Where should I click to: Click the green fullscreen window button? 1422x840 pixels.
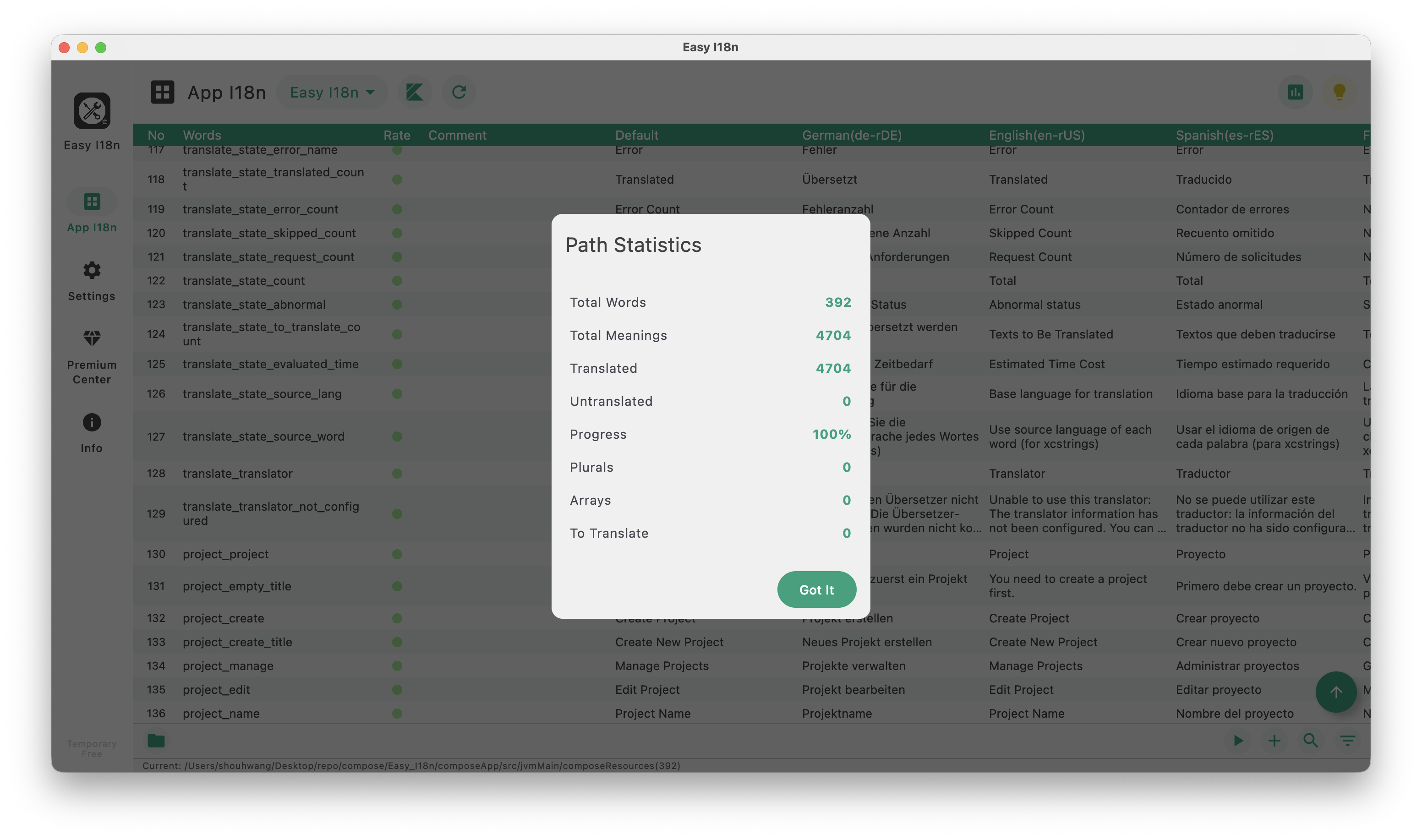pos(101,48)
